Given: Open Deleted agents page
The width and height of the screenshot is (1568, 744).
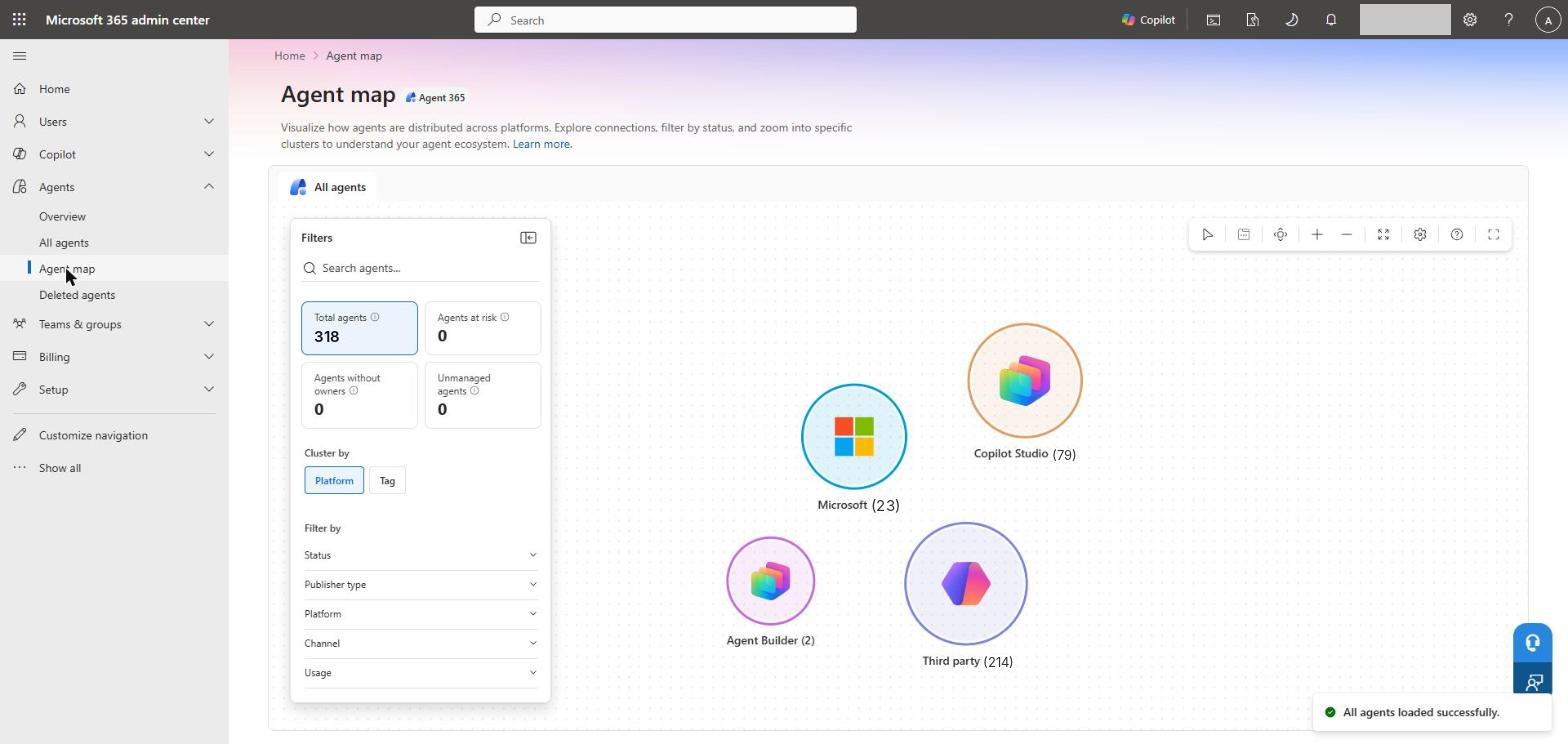Looking at the screenshot, I should [x=77, y=295].
